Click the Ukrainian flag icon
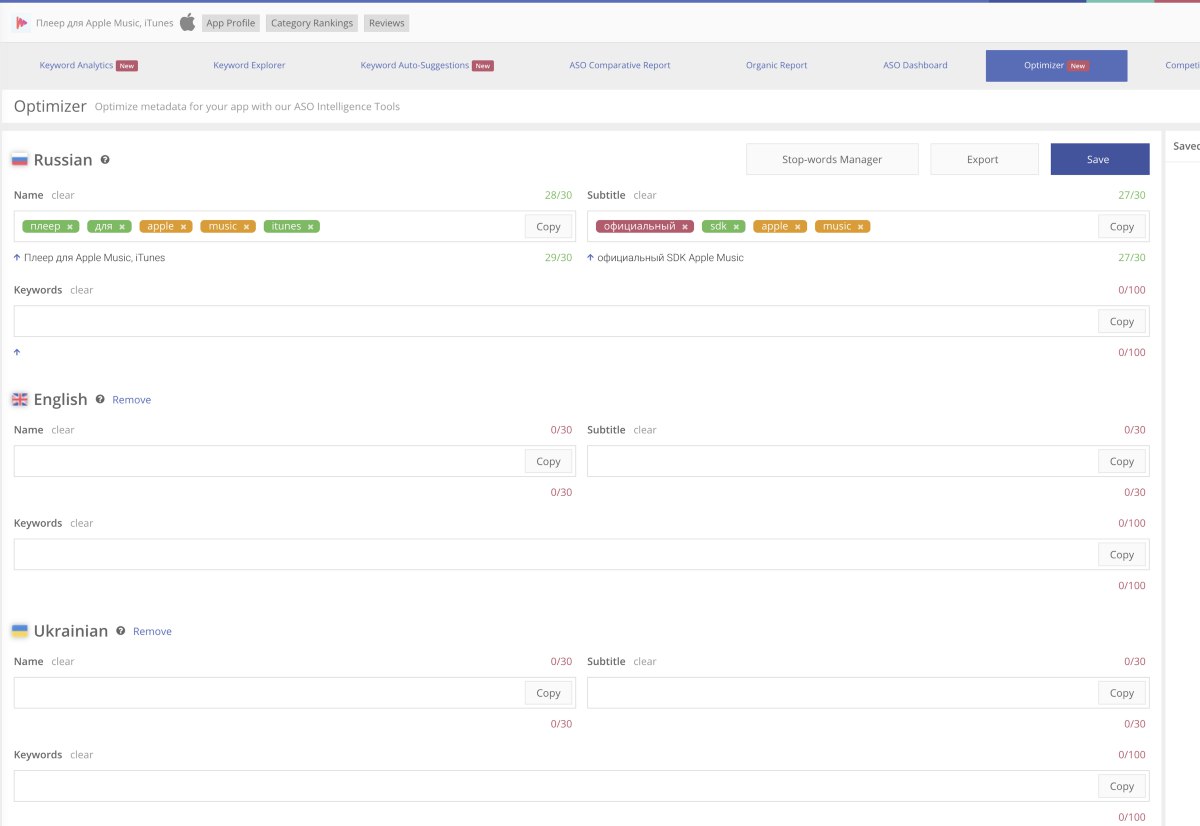This screenshot has height=826, width=1200. tap(19, 631)
